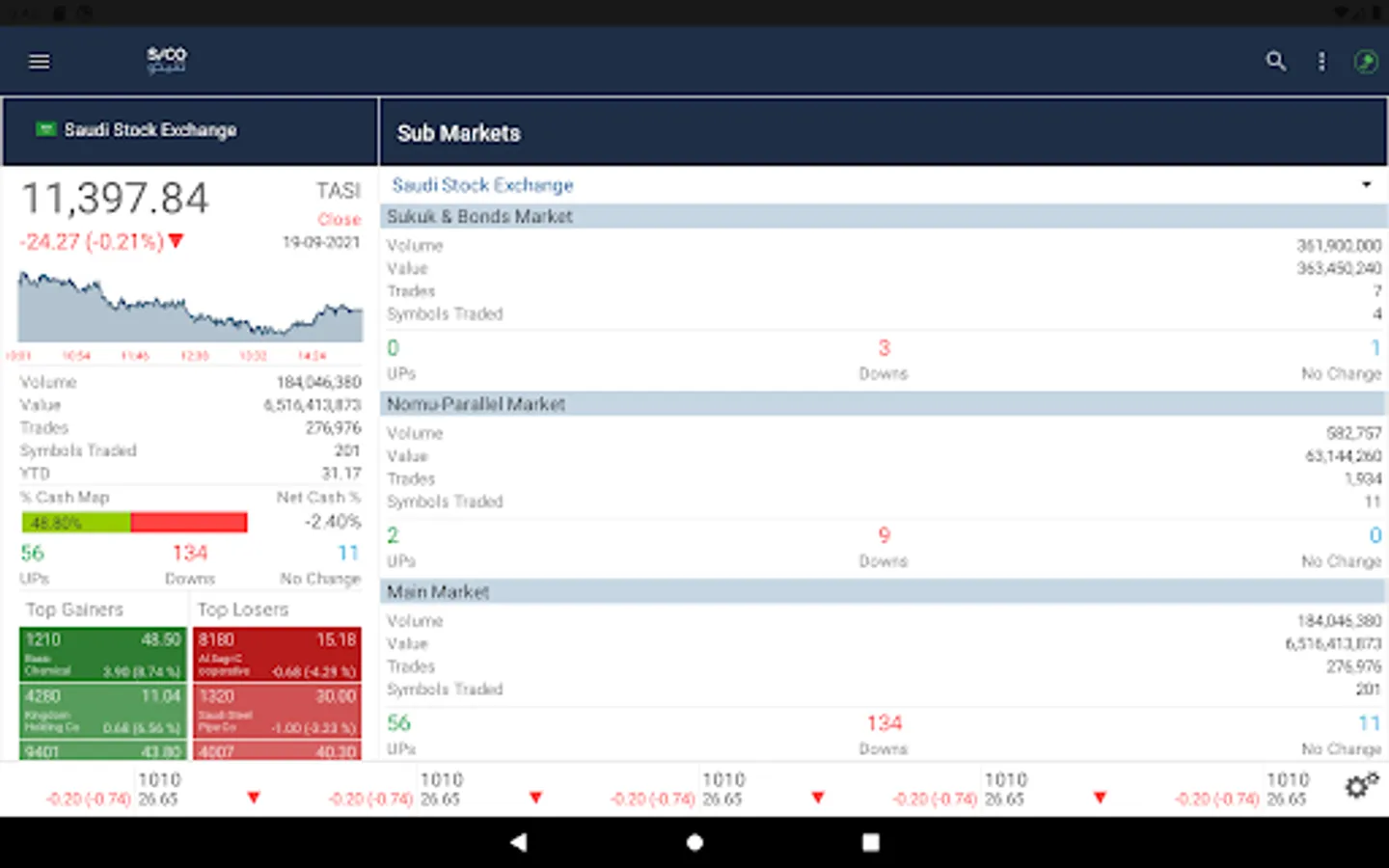The image size is (1389, 868).
Task: Tap Android home button
Action: pos(694,842)
